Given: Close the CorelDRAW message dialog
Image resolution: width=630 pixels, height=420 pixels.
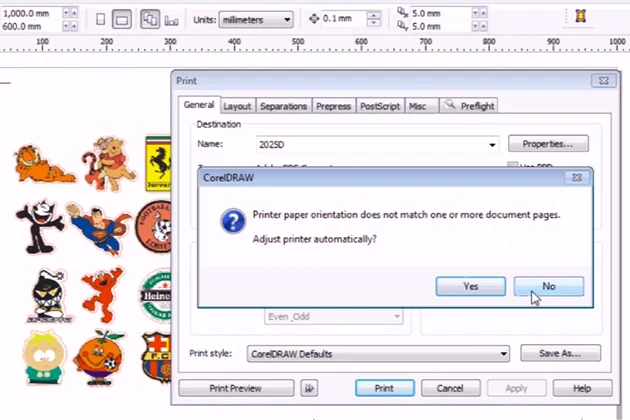Looking at the screenshot, I should [x=577, y=177].
